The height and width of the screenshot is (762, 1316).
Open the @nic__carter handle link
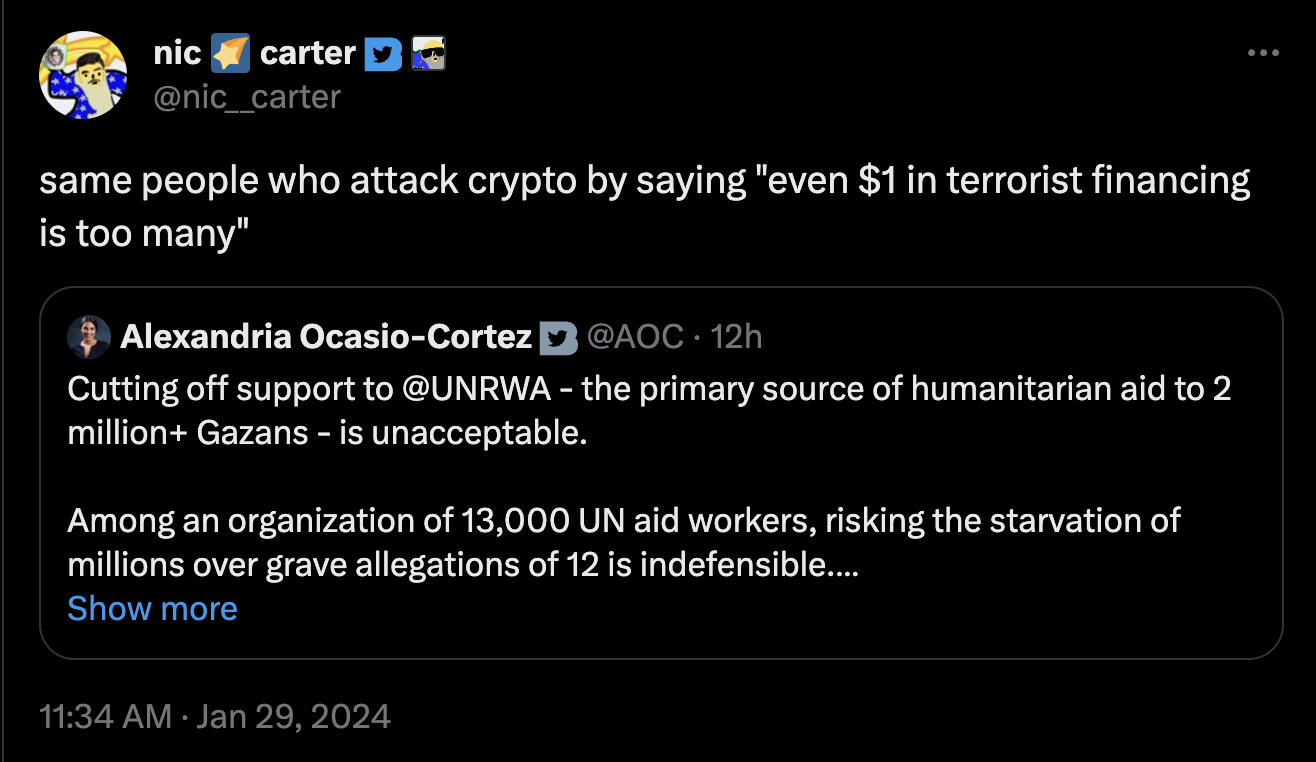[247, 96]
